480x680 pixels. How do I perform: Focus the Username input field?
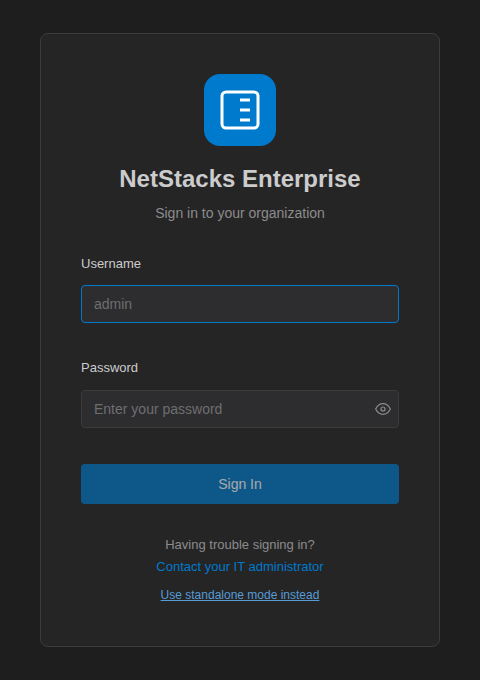pos(240,304)
